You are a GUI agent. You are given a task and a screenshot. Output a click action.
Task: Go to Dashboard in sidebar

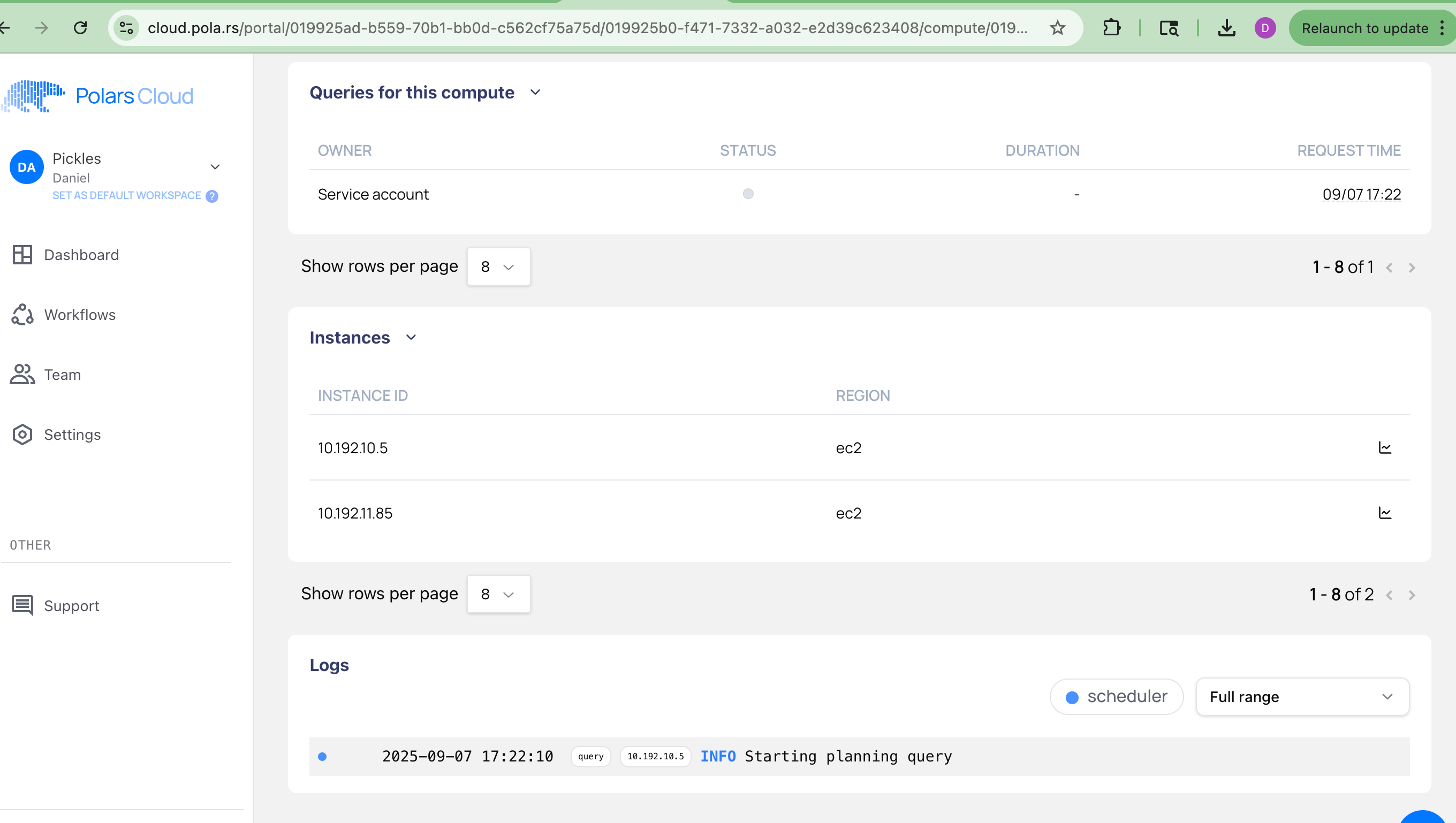point(81,255)
